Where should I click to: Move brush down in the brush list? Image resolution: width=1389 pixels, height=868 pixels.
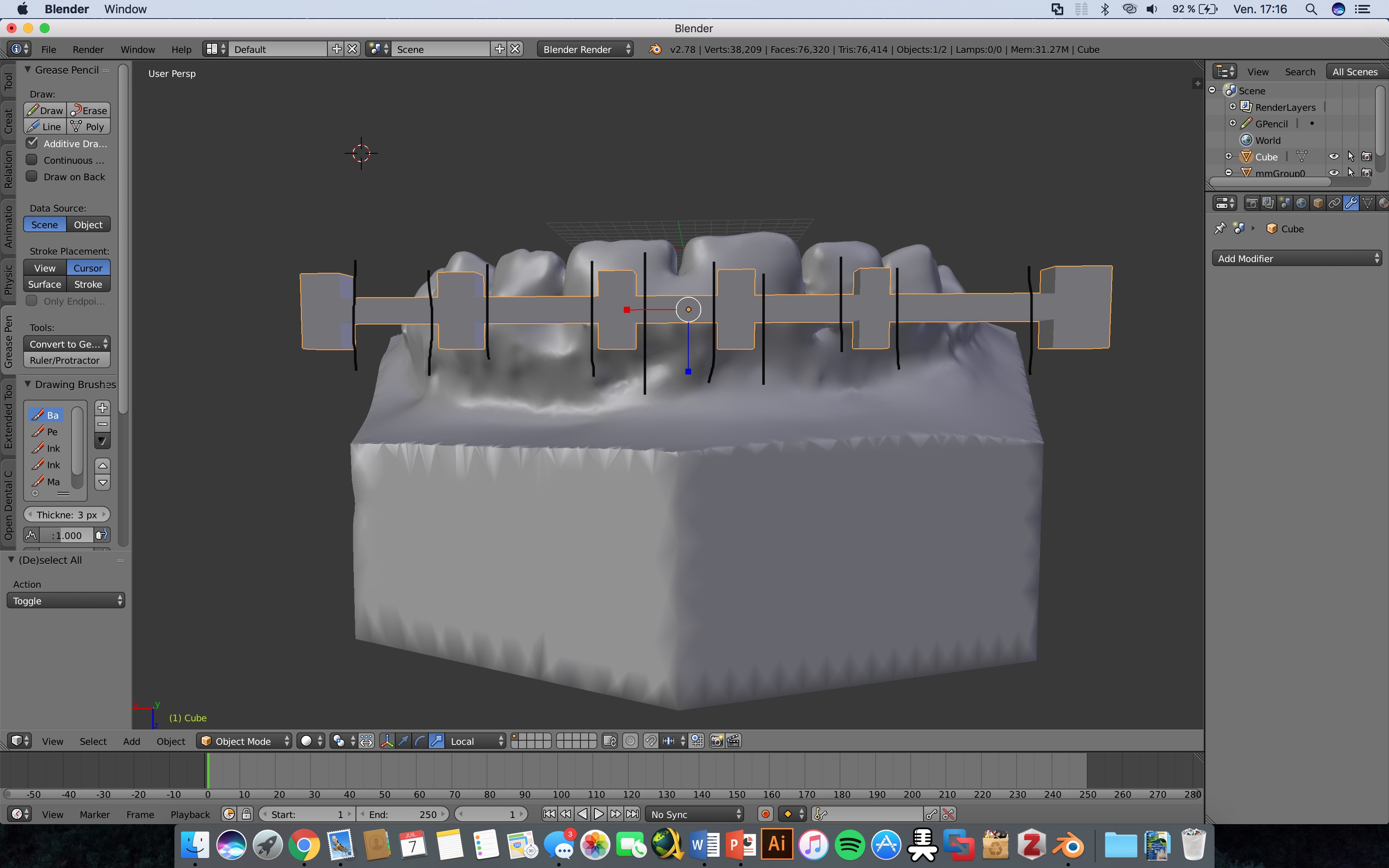103,483
